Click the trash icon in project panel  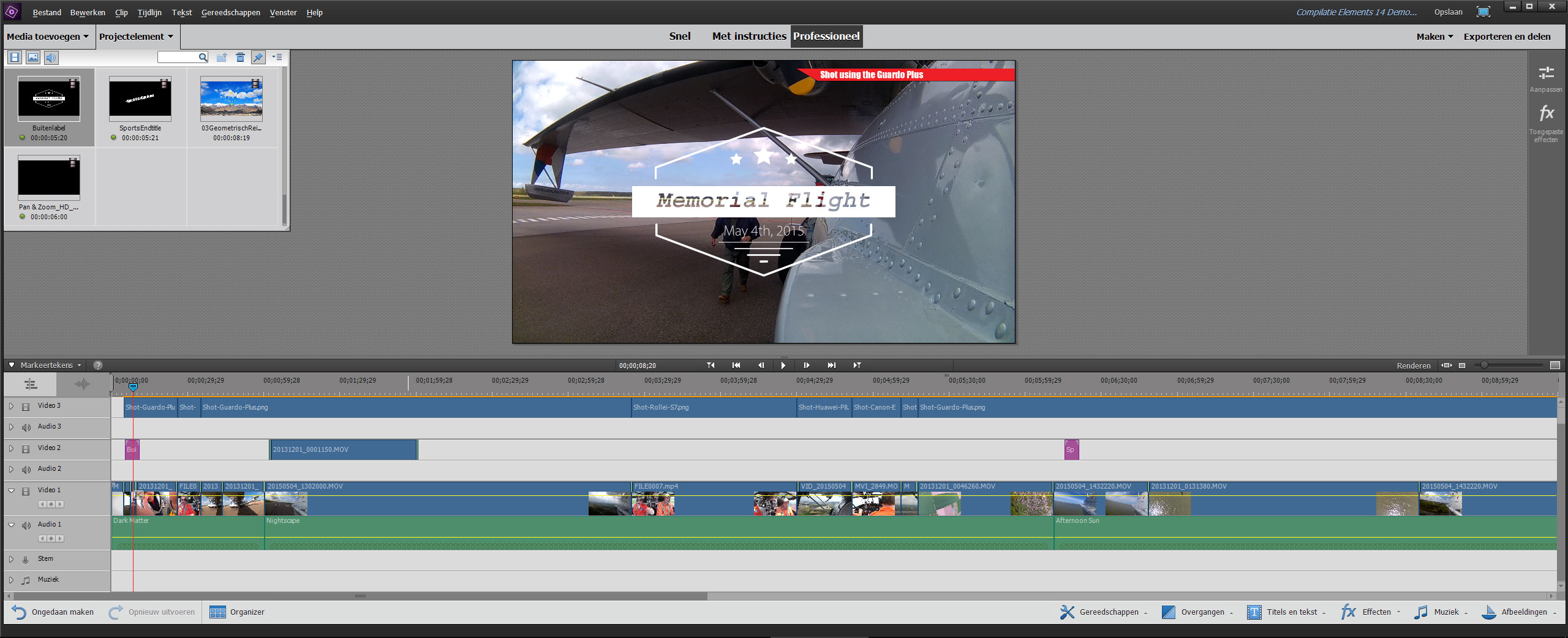(x=240, y=58)
